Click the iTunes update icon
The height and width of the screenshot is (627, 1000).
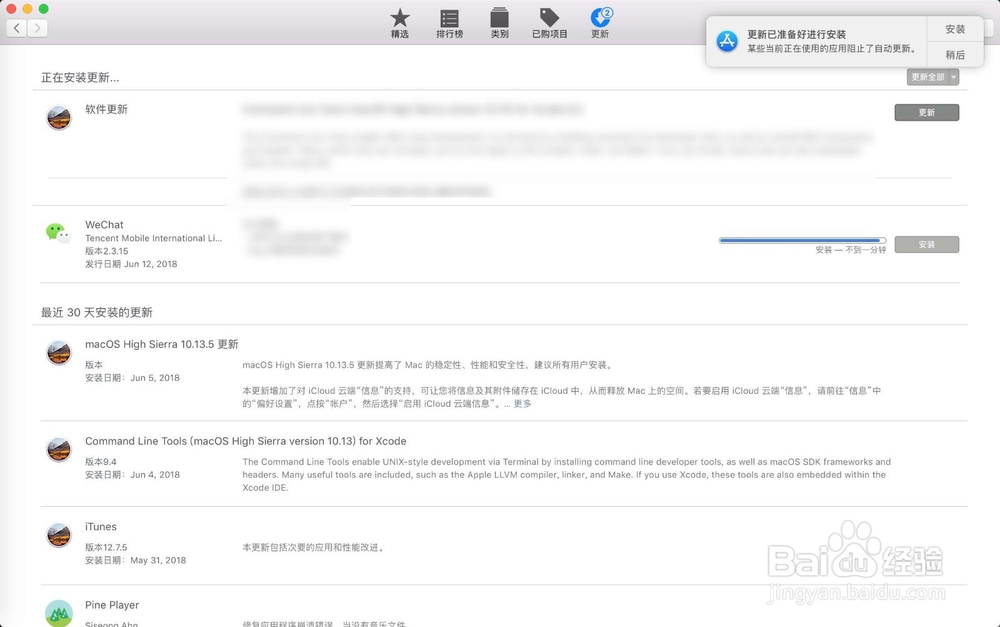coord(59,535)
